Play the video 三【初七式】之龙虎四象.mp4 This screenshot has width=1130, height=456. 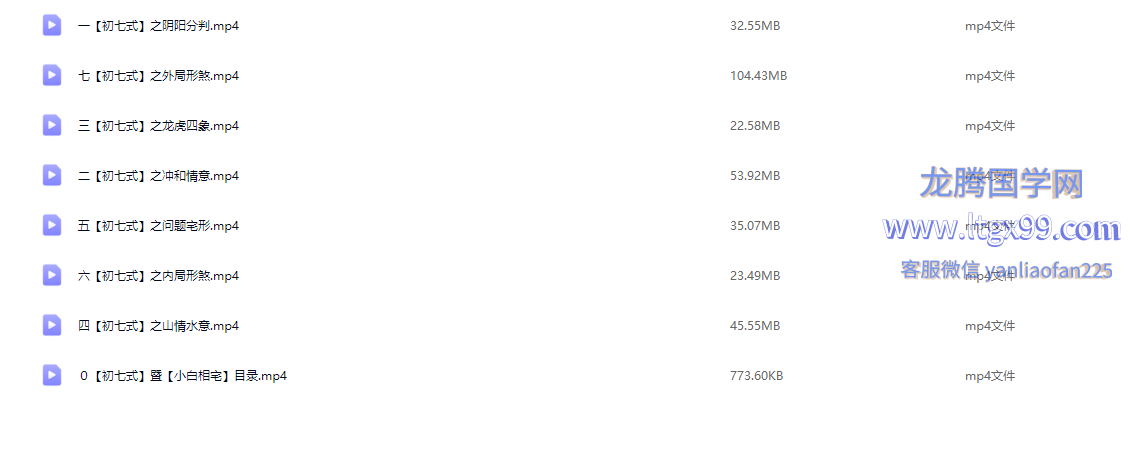click(158, 126)
